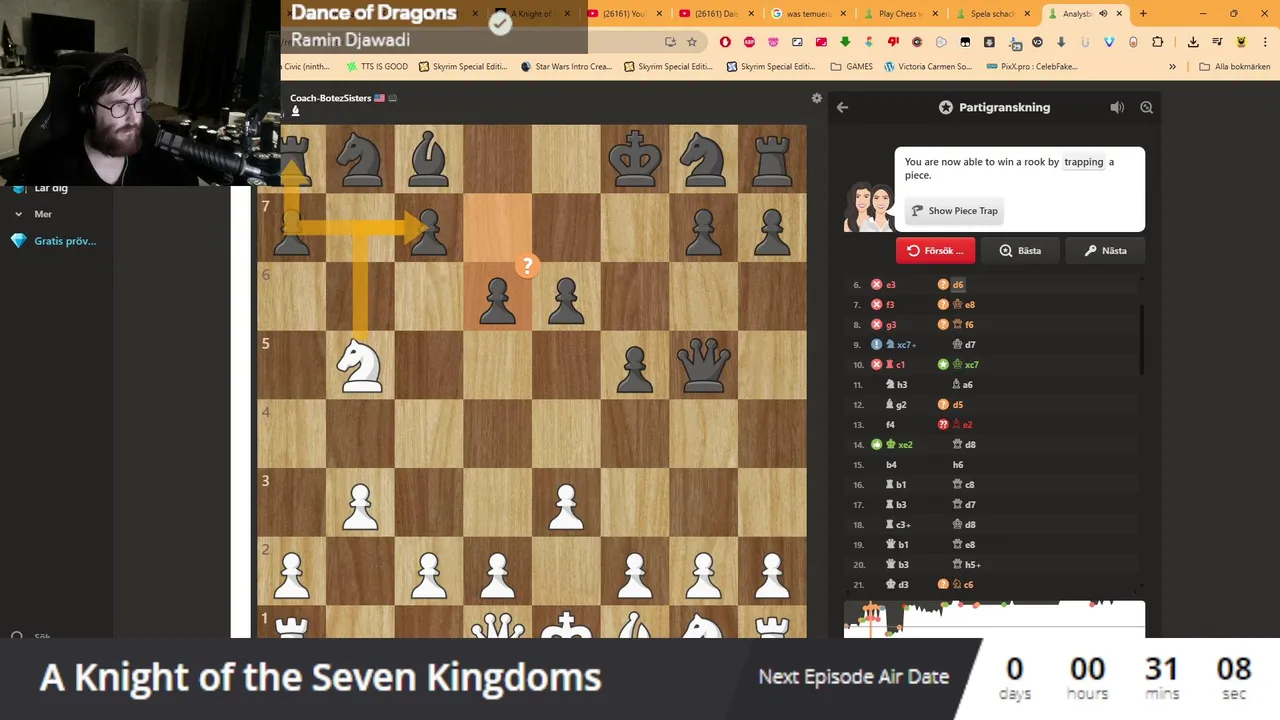Mute audio on the Analysbr tab

coord(1103,14)
